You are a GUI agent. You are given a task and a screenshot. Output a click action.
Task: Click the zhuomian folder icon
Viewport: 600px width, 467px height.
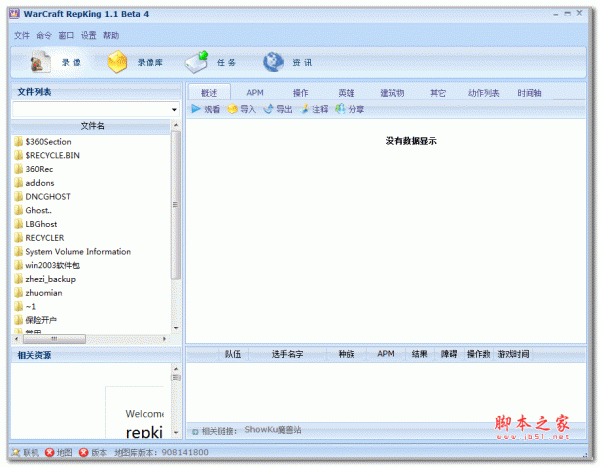18,293
